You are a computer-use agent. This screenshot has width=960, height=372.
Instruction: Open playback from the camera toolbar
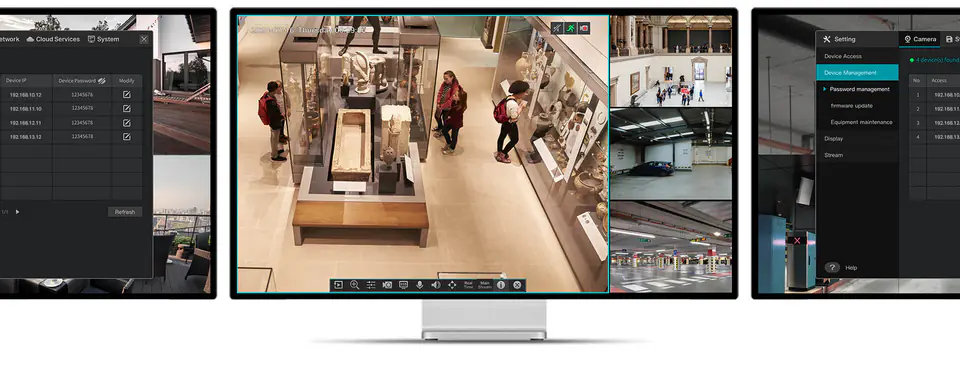338,285
